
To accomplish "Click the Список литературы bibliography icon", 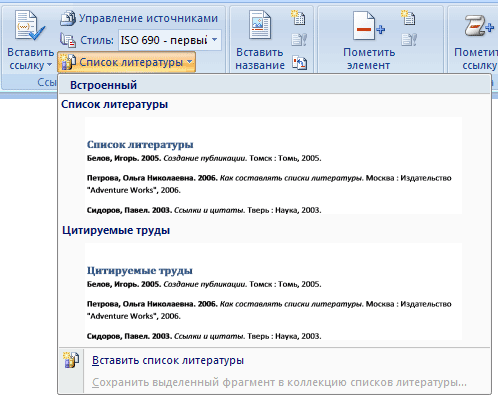I will [68, 62].
